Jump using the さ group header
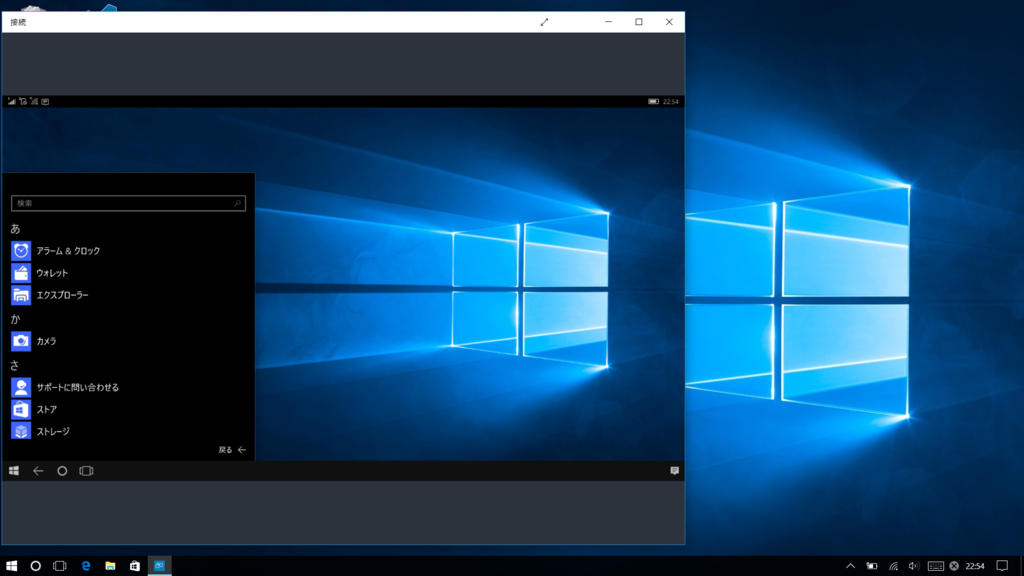The width and height of the screenshot is (1024, 576). coord(15,365)
